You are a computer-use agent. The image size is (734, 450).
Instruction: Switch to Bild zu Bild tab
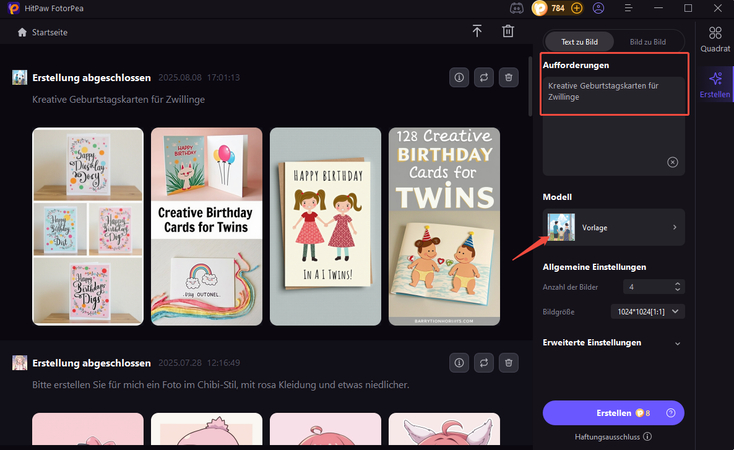pyautogui.click(x=648, y=42)
